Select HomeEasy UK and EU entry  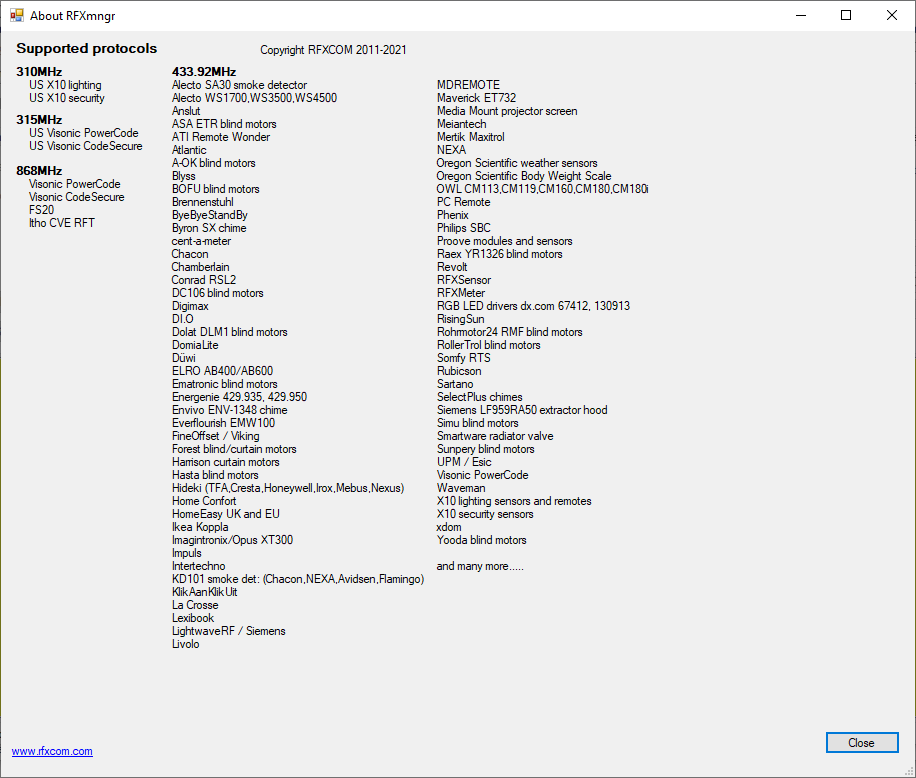pyautogui.click(x=226, y=514)
